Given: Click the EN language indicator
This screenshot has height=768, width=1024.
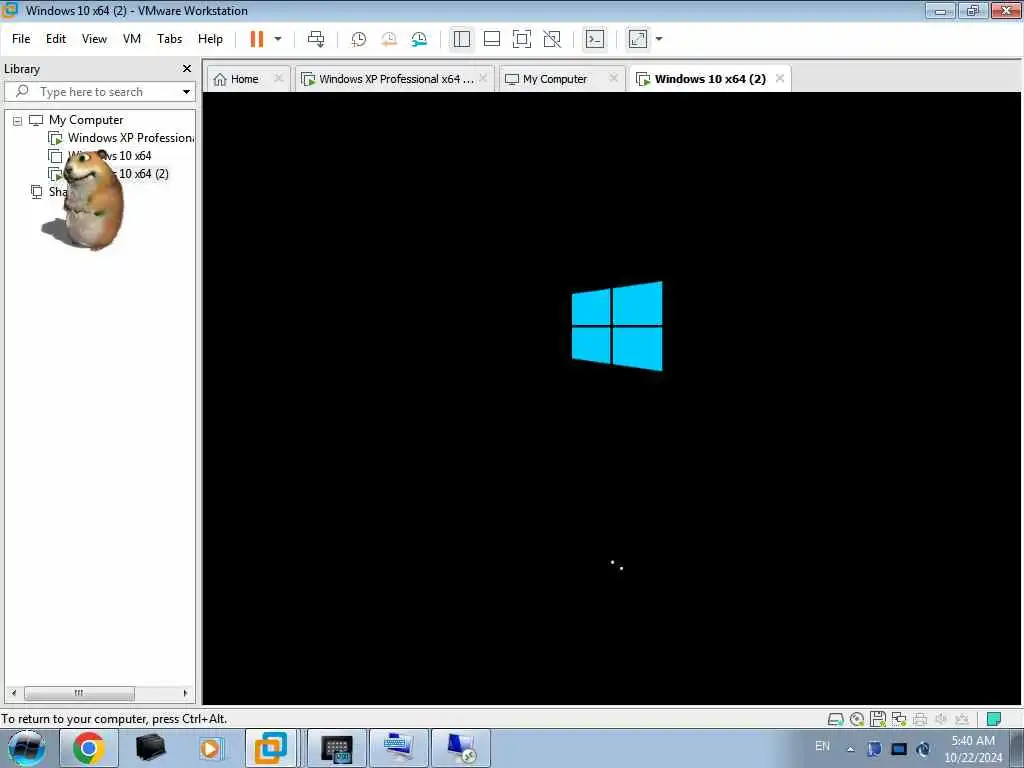Looking at the screenshot, I should (x=822, y=746).
